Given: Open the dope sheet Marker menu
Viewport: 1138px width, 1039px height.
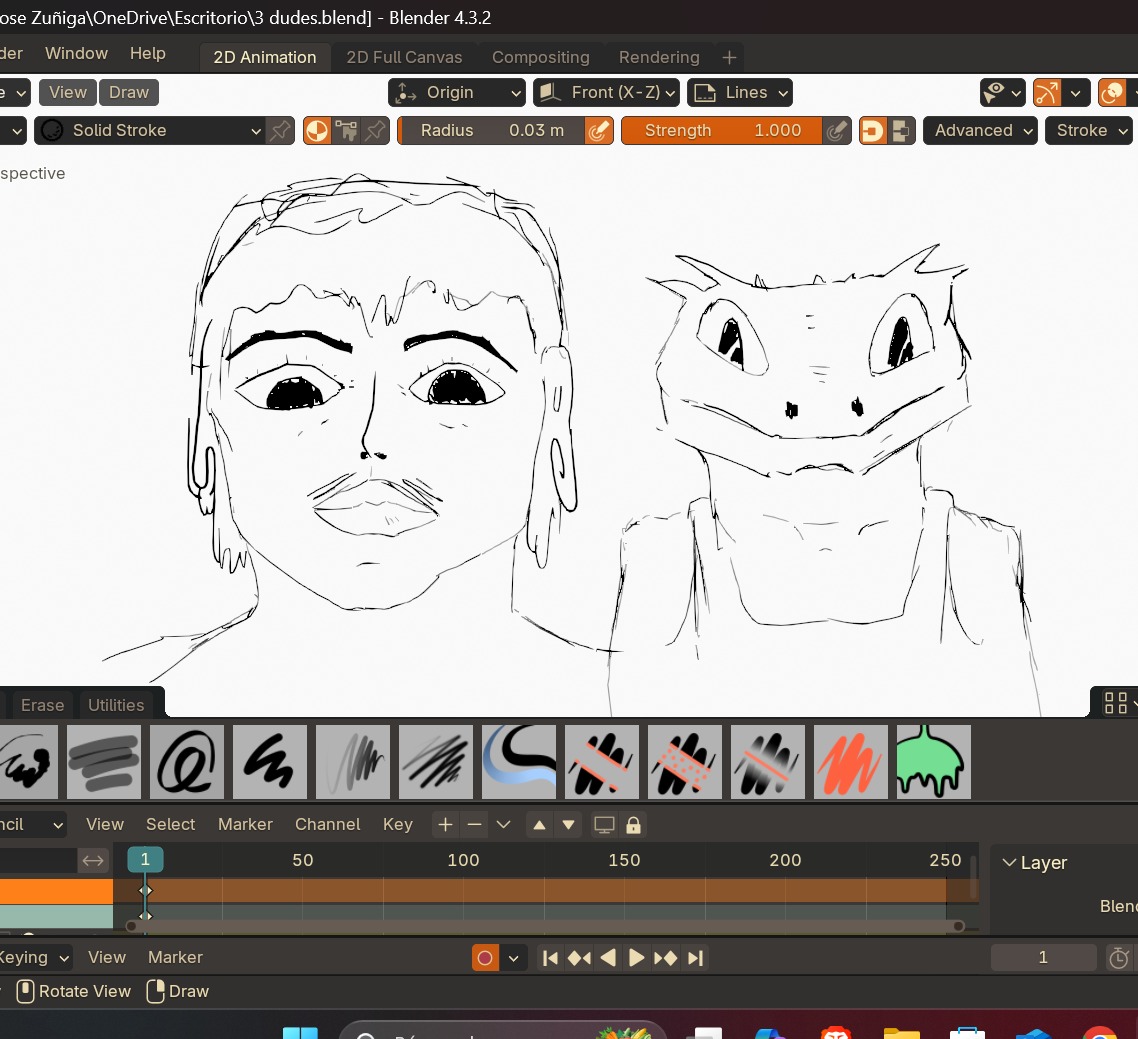Looking at the screenshot, I should [245, 824].
